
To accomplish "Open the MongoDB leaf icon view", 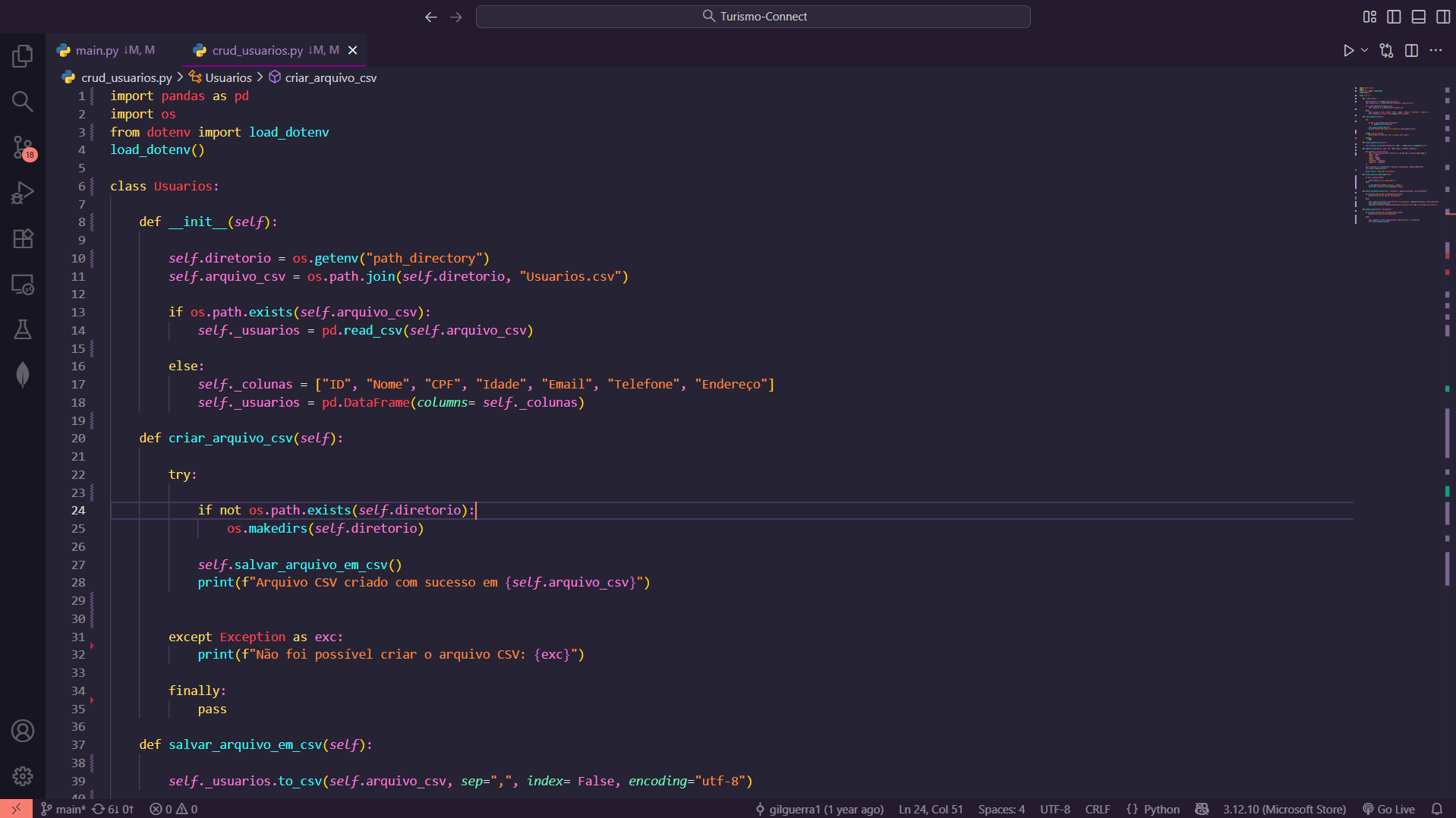I will [x=23, y=375].
